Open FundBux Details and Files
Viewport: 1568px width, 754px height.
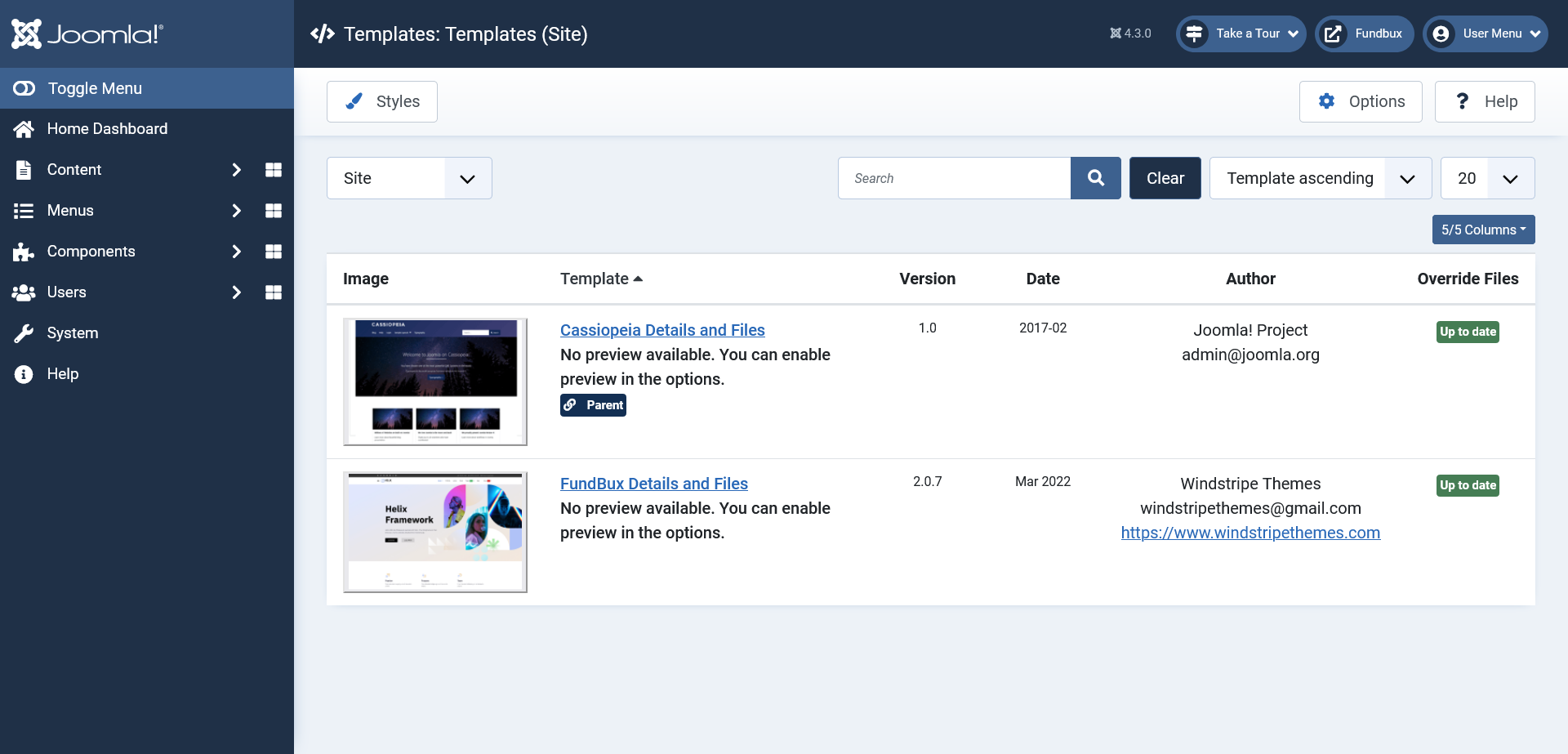click(654, 484)
